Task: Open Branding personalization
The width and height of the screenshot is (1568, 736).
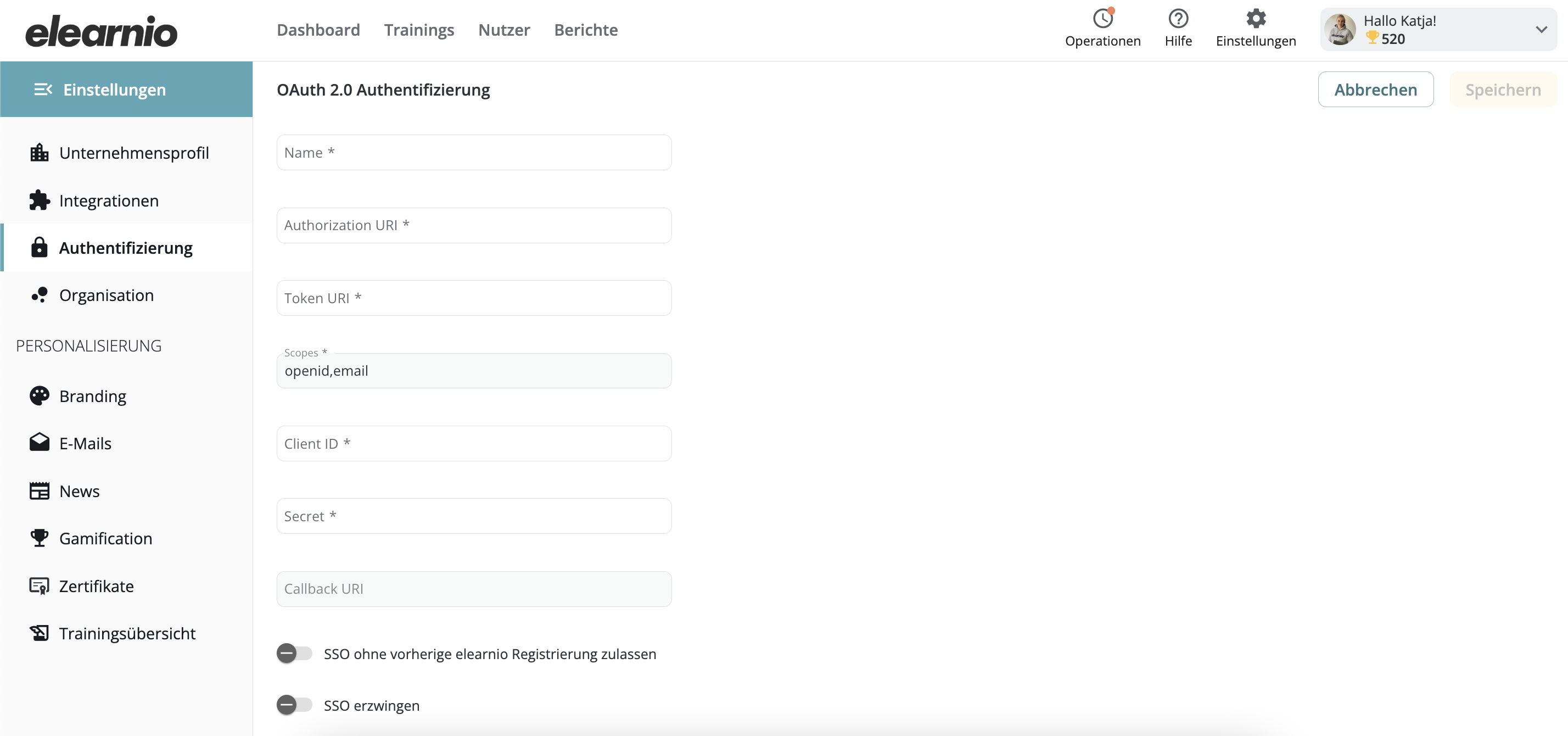Action: click(127, 397)
